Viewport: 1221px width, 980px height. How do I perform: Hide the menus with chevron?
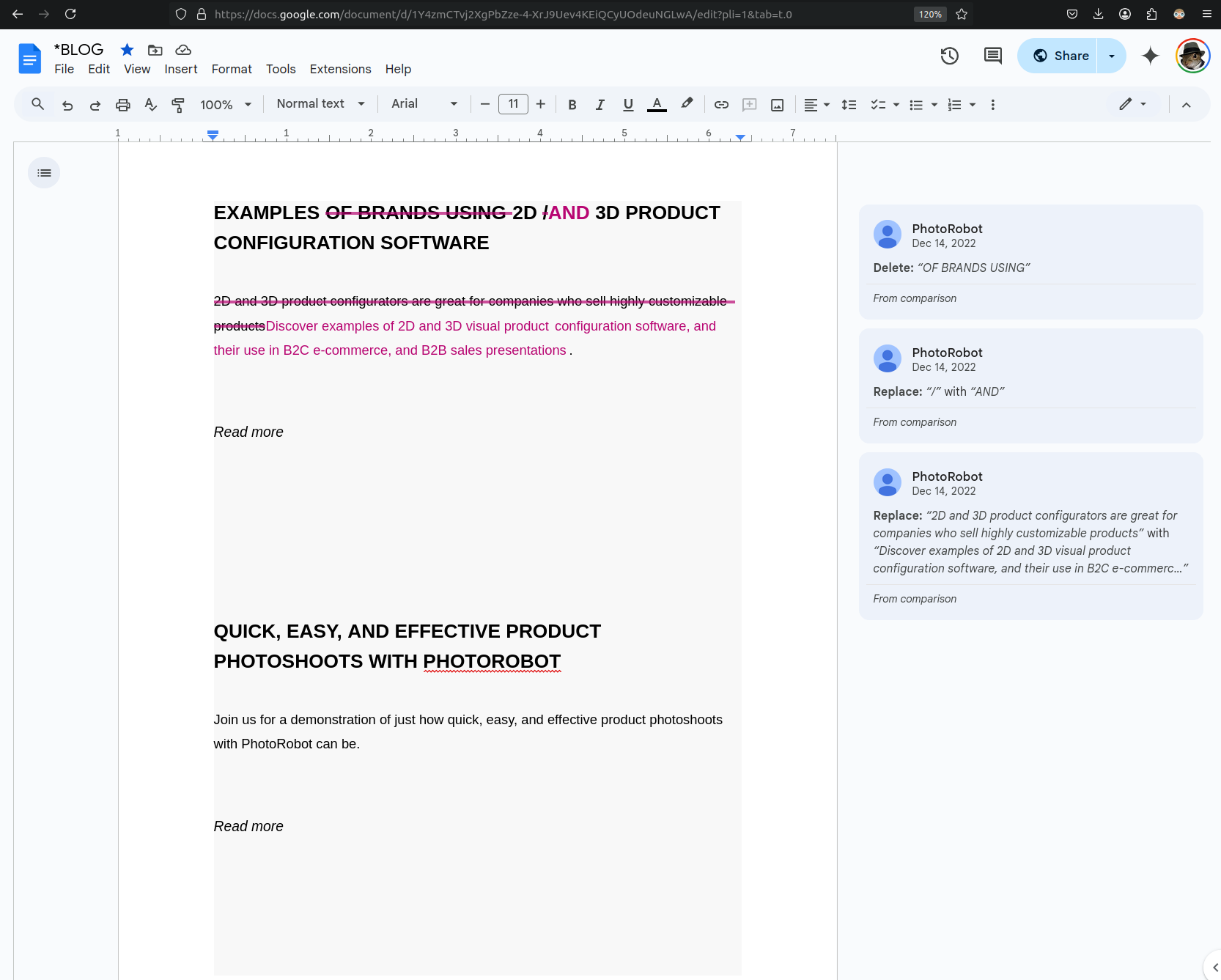[1186, 105]
